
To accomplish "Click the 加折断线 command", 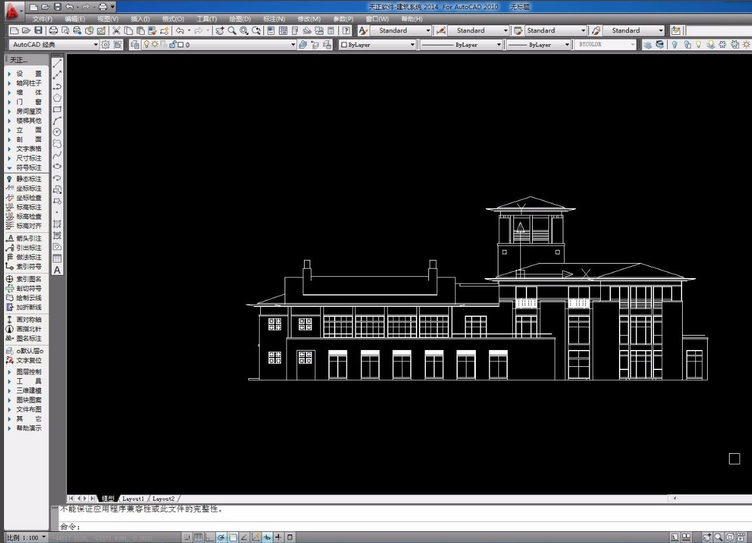I will pos(24,307).
